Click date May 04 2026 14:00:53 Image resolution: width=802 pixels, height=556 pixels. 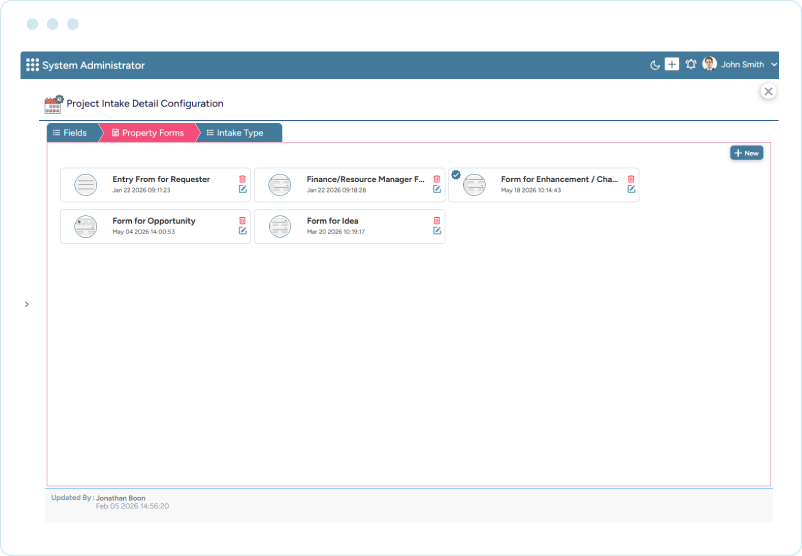point(144,232)
